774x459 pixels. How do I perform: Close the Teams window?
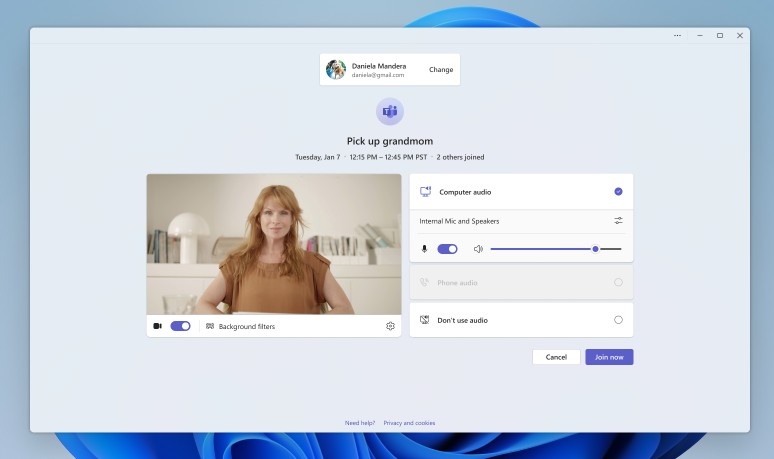[739, 36]
